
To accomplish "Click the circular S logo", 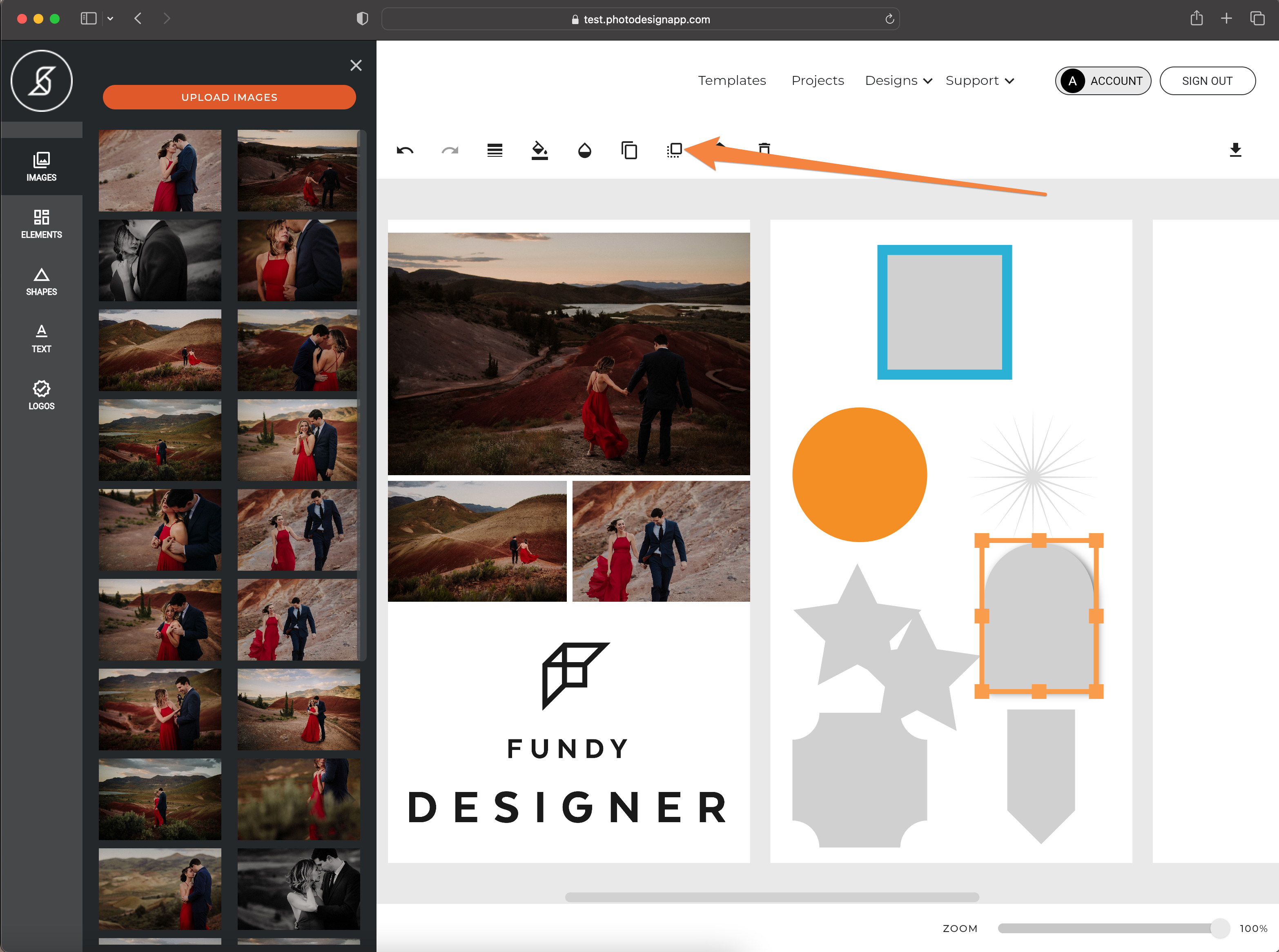I will tap(42, 81).
